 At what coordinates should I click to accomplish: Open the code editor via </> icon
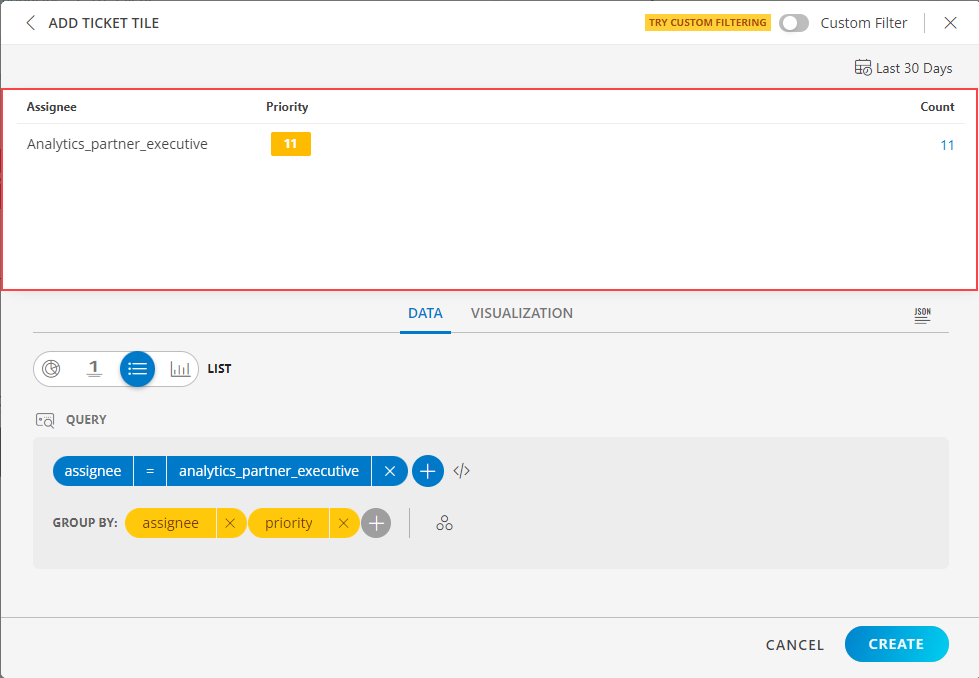pyautogui.click(x=461, y=470)
